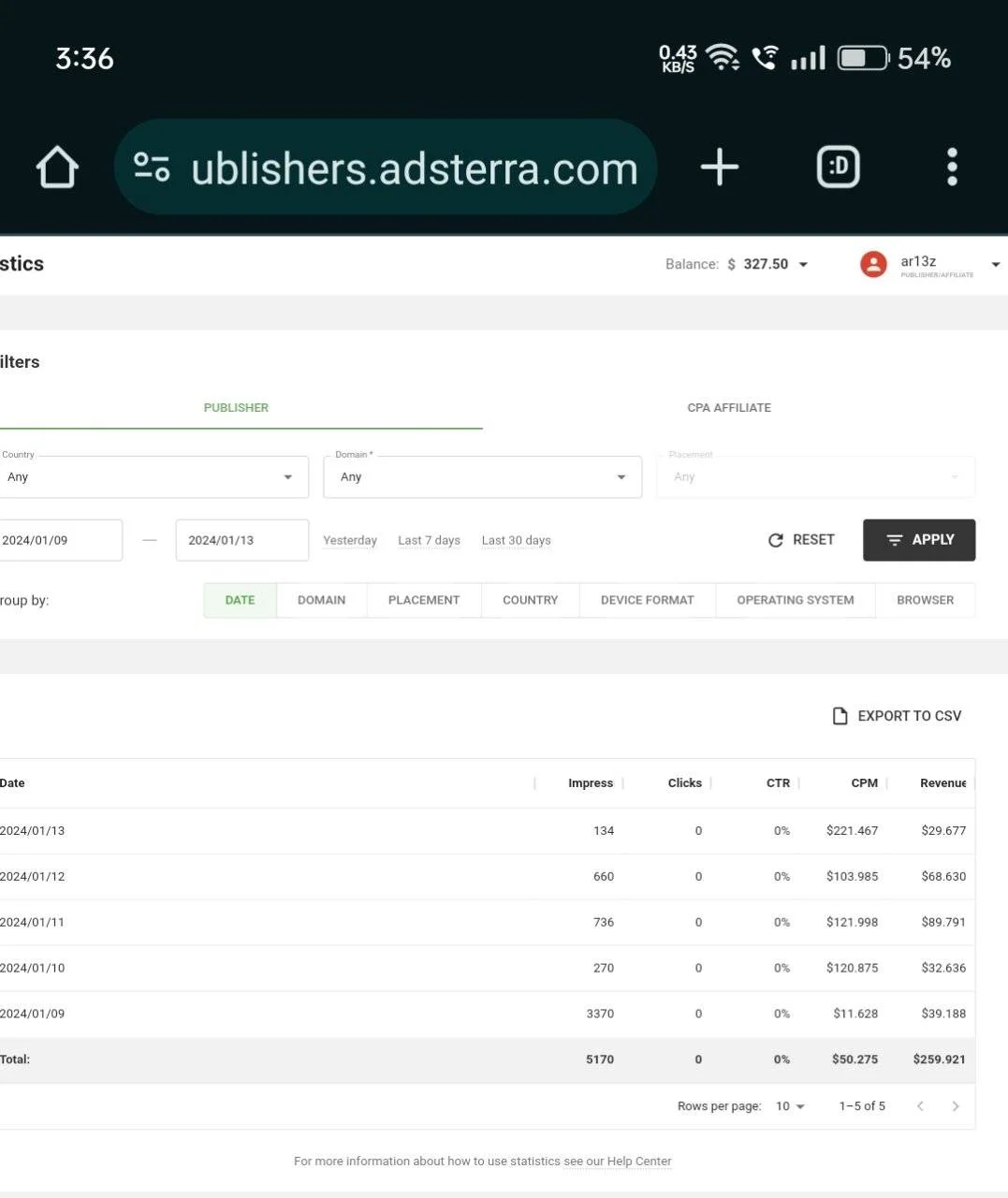Image resolution: width=1008 pixels, height=1198 pixels.
Task: Click the 2024/01/13 date cell
Action: coord(32,831)
